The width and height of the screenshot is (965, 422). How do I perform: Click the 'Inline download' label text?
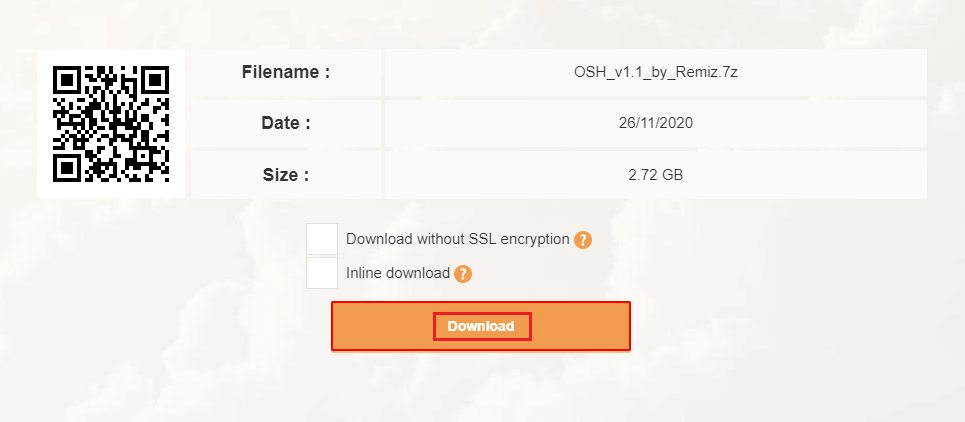(x=398, y=273)
